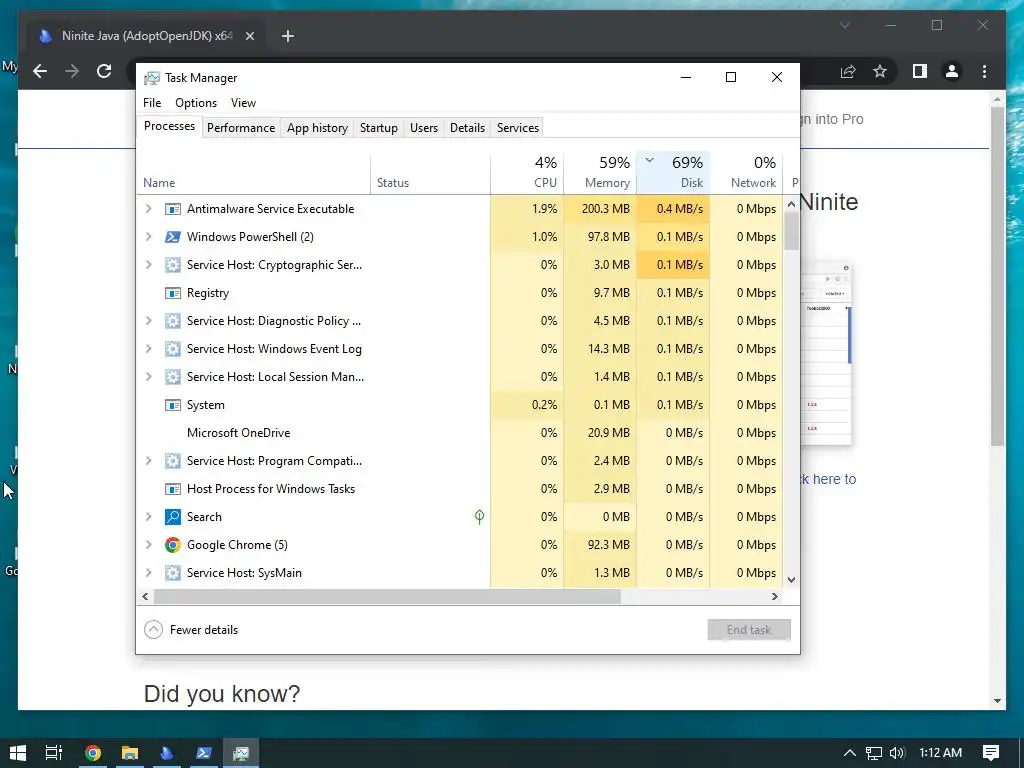Expand the Windows PowerShell (2) group
Image resolution: width=1024 pixels, height=768 pixels.
(148, 237)
